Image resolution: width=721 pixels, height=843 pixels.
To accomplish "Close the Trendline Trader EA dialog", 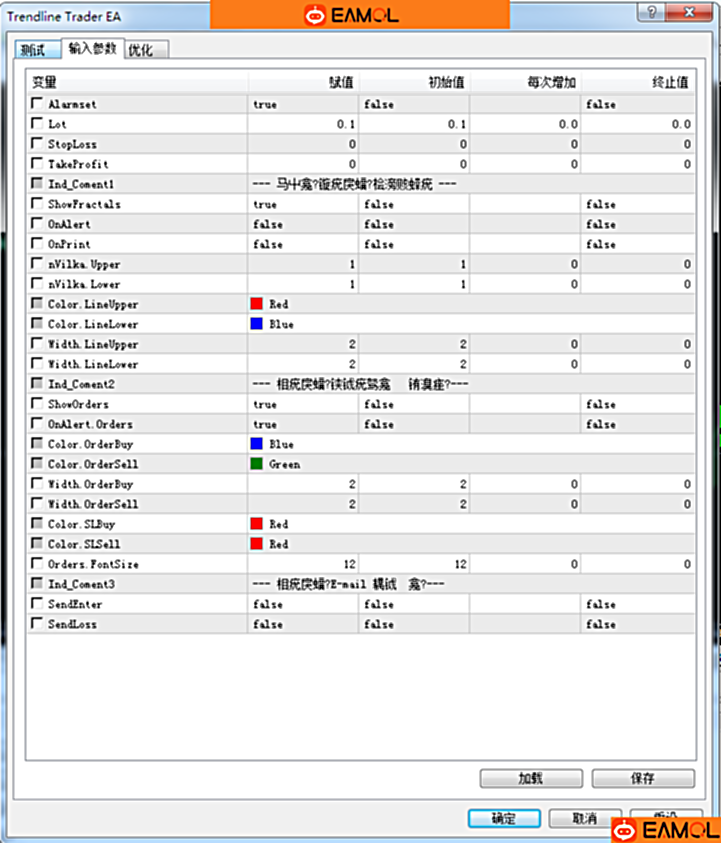I will [x=691, y=14].
